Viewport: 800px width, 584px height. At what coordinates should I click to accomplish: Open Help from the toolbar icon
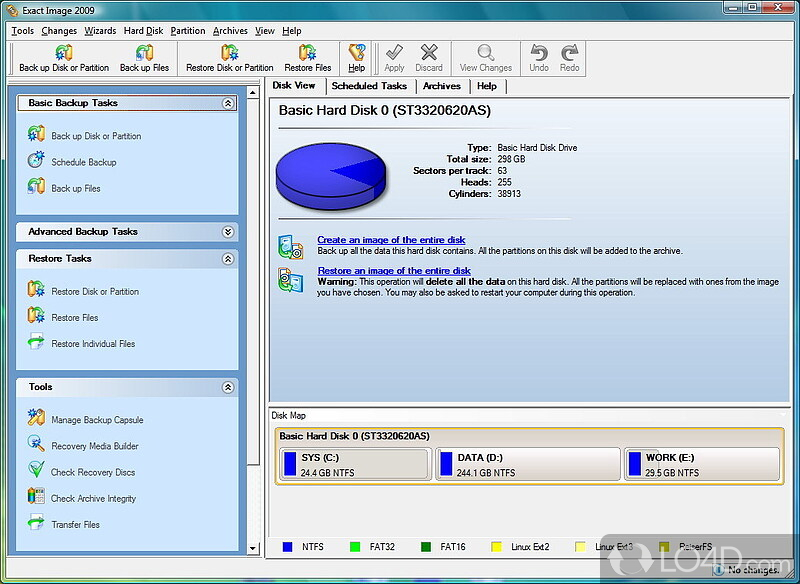[356, 52]
